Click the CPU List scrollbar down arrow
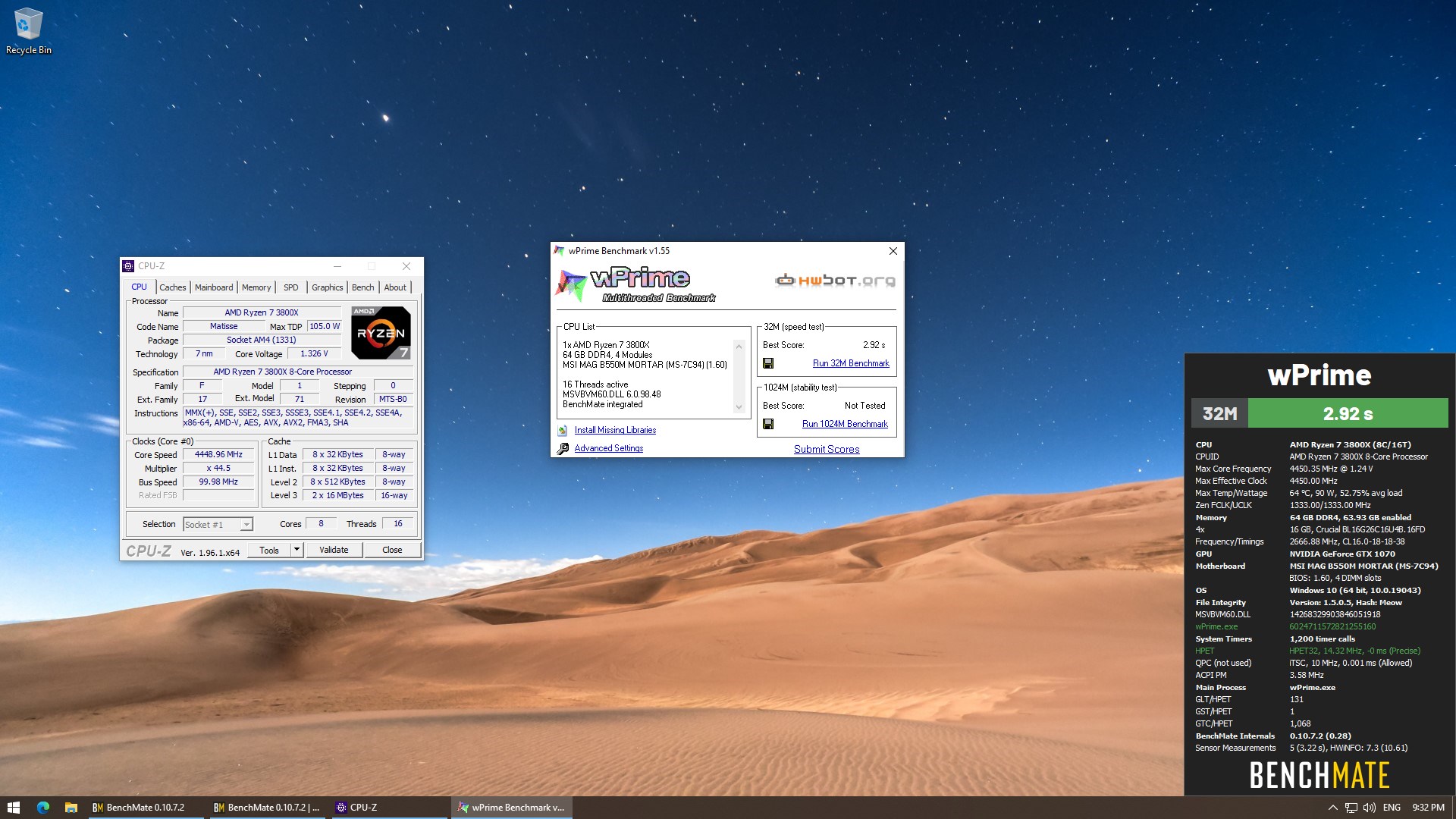Viewport: 1456px width, 819px height. [739, 407]
